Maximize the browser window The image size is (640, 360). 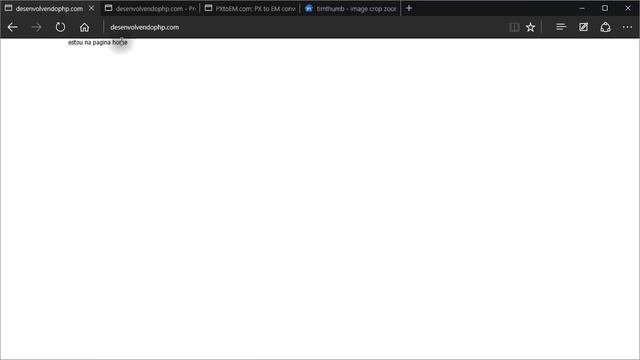point(605,8)
